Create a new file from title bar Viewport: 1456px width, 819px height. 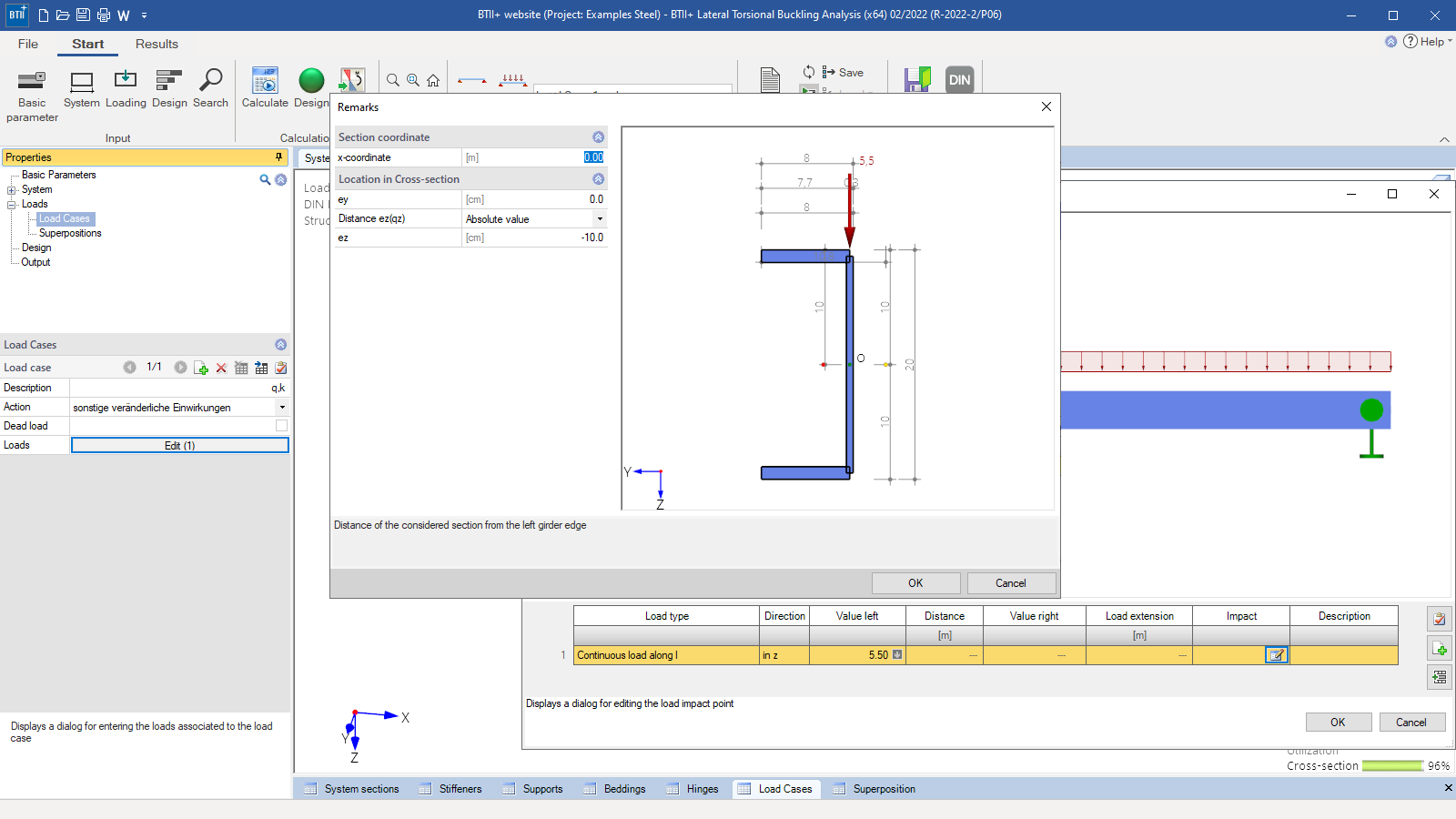pos(44,15)
